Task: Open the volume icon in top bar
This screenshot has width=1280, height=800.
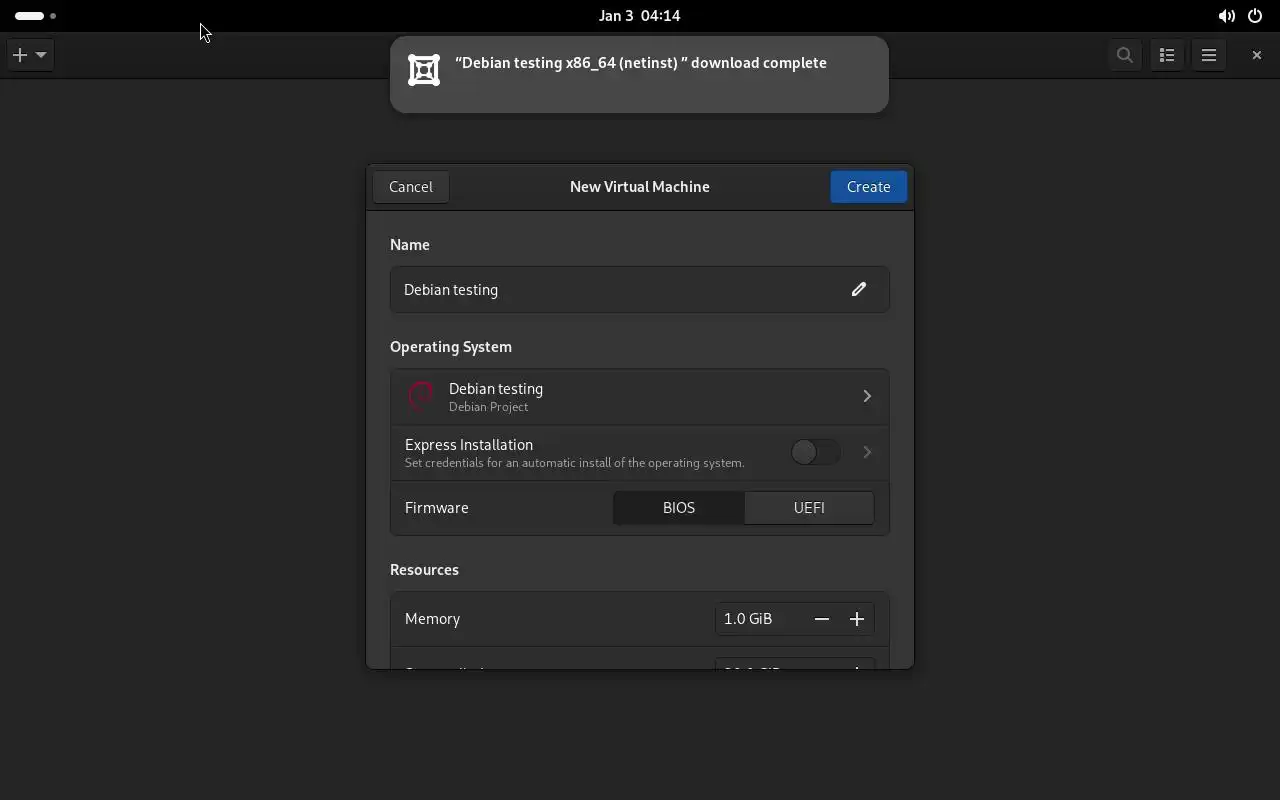Action: [1226, 16]
